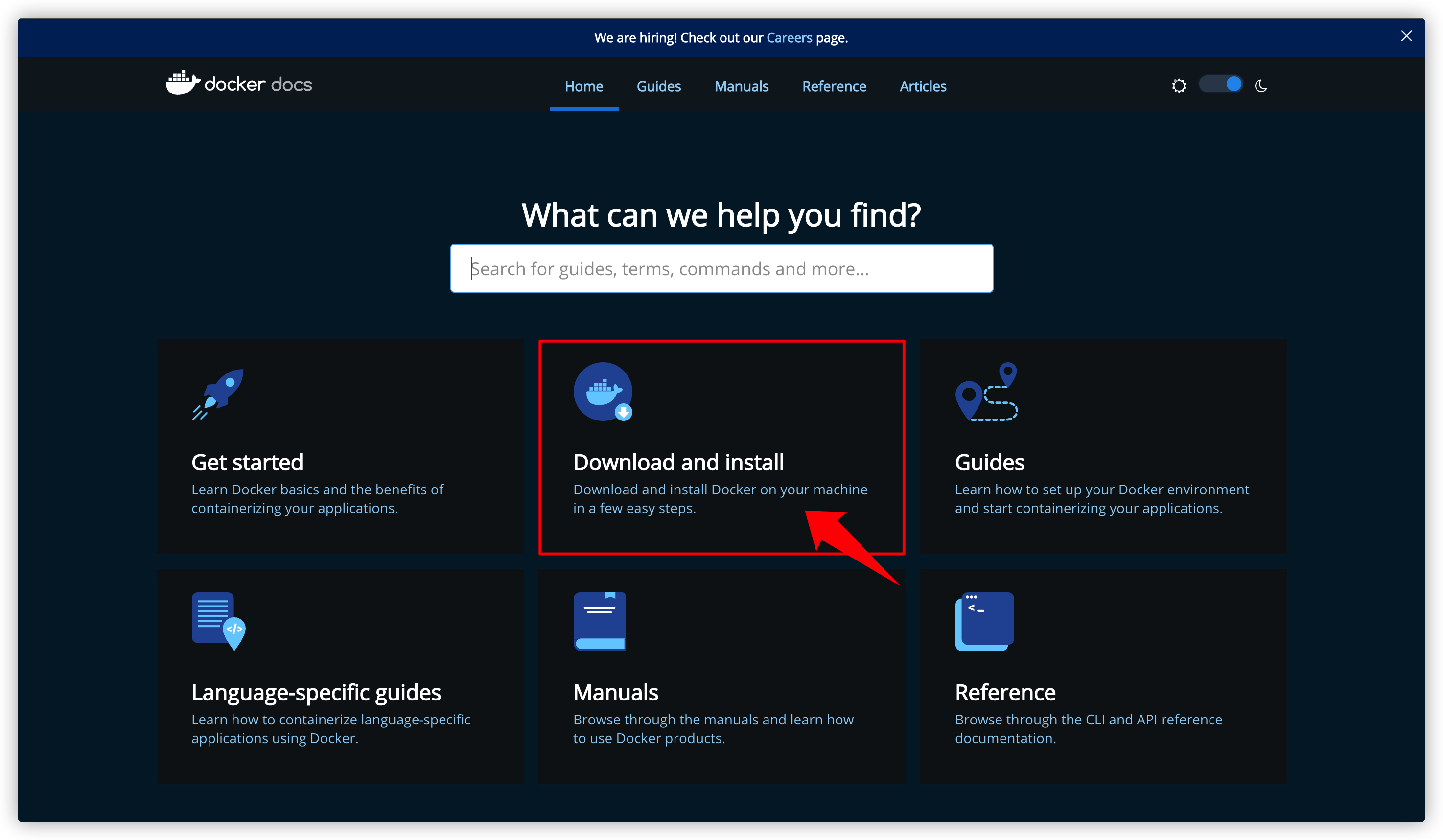1443x840 pixels.
Task: Open the Manuals navigation tab
Action: (x=742, y=87)
